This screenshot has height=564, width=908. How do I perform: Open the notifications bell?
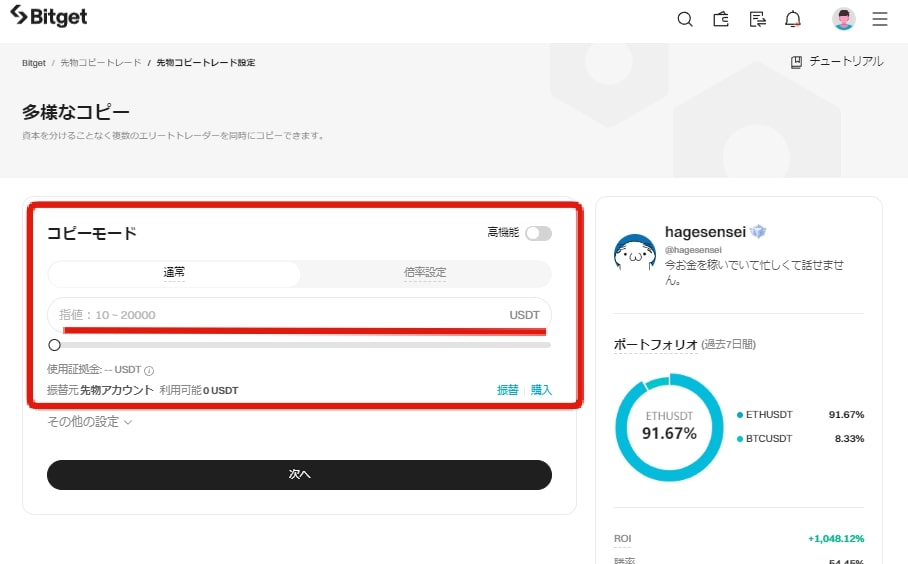coord(793,19)
